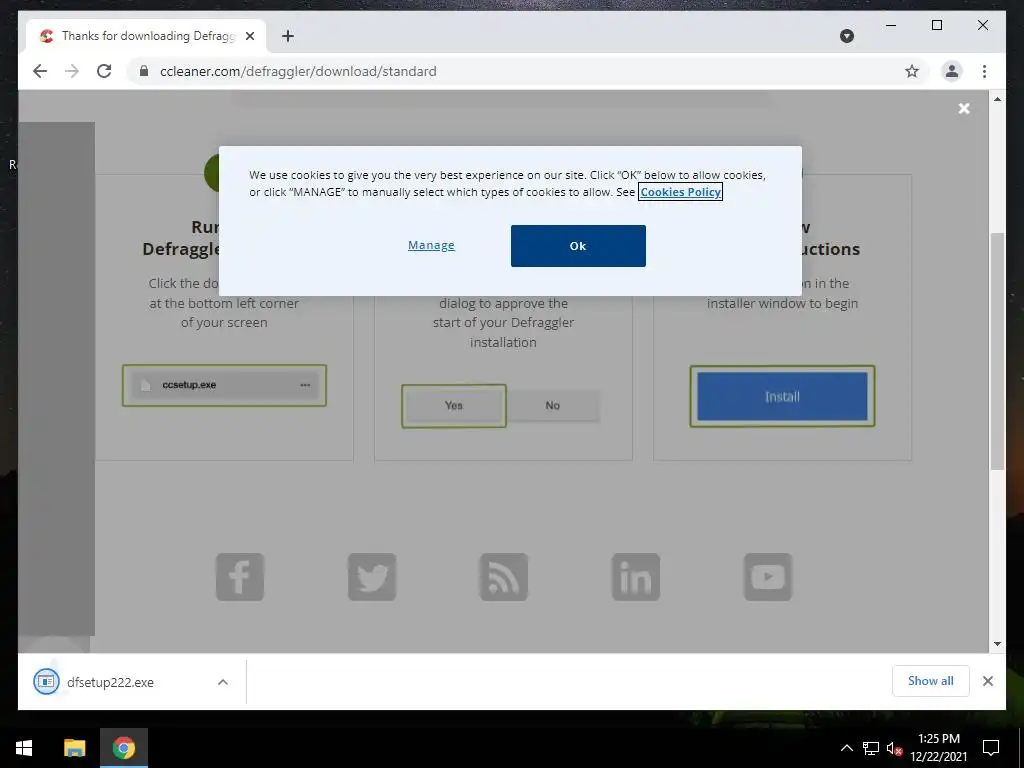This screenshot has height=768, width=1024.
Task: Open the tab search dropdown
Action: pyautogui.click(x=846, y=36)
